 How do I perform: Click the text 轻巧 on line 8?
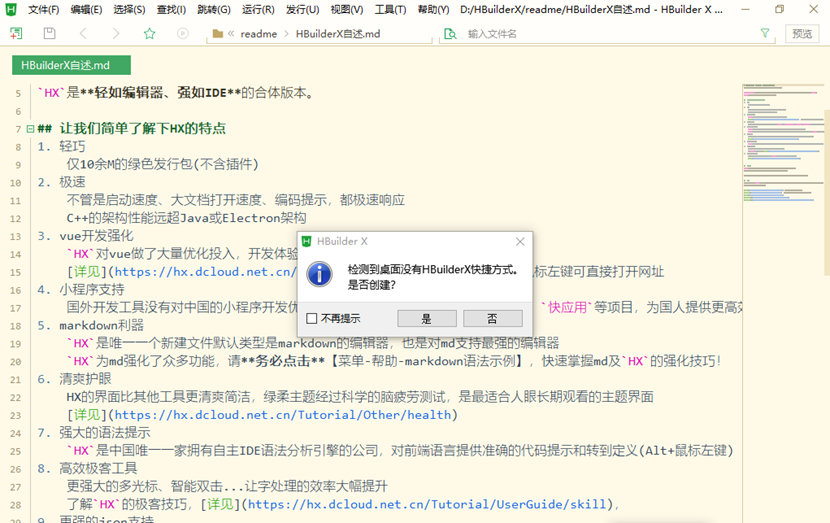[72, 146]
